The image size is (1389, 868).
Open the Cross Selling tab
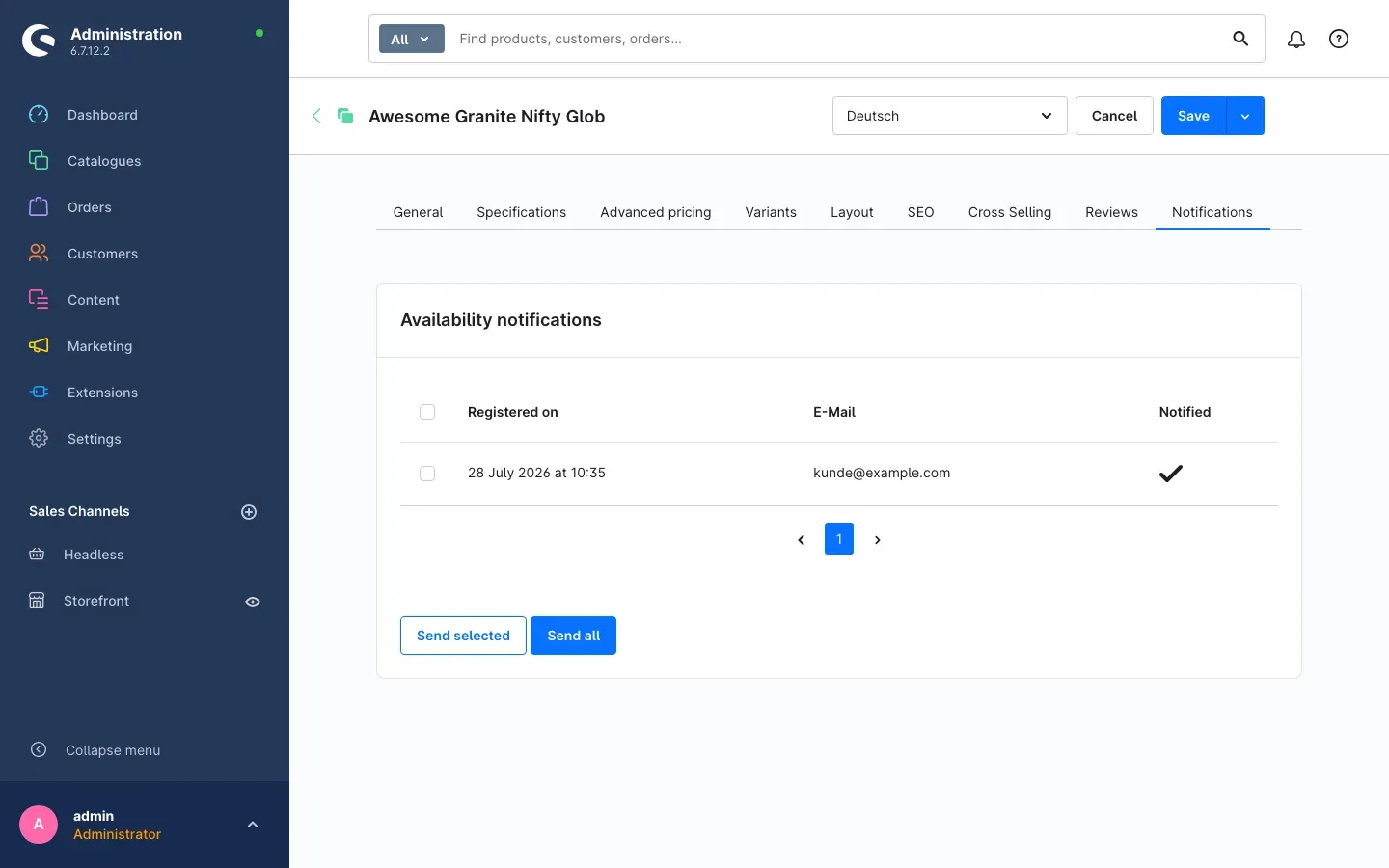1010,212
